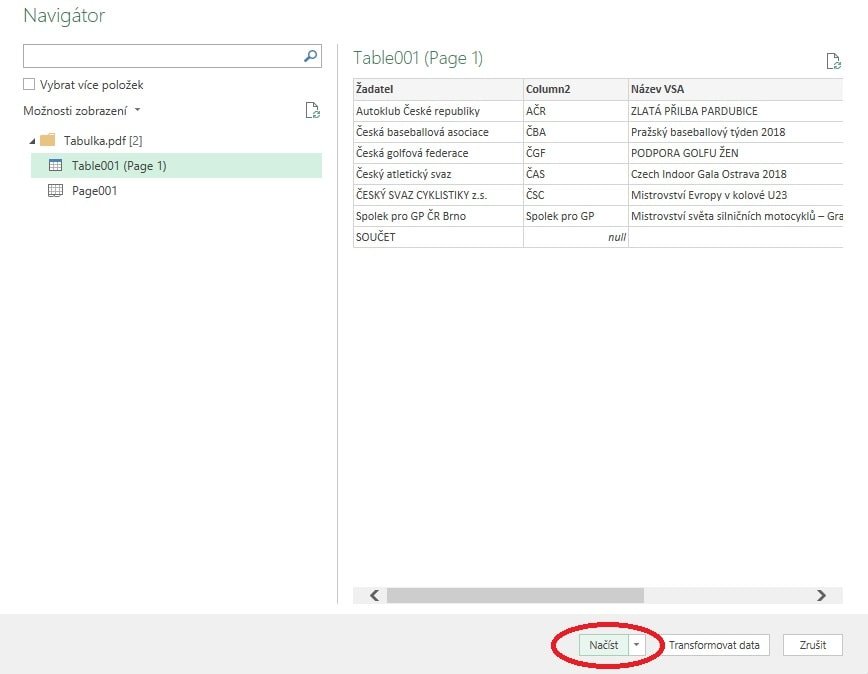Collapse the Tabulka.pdf tree node
The width and height of the screenshot is (868, 674).
(x=32, y=142)
